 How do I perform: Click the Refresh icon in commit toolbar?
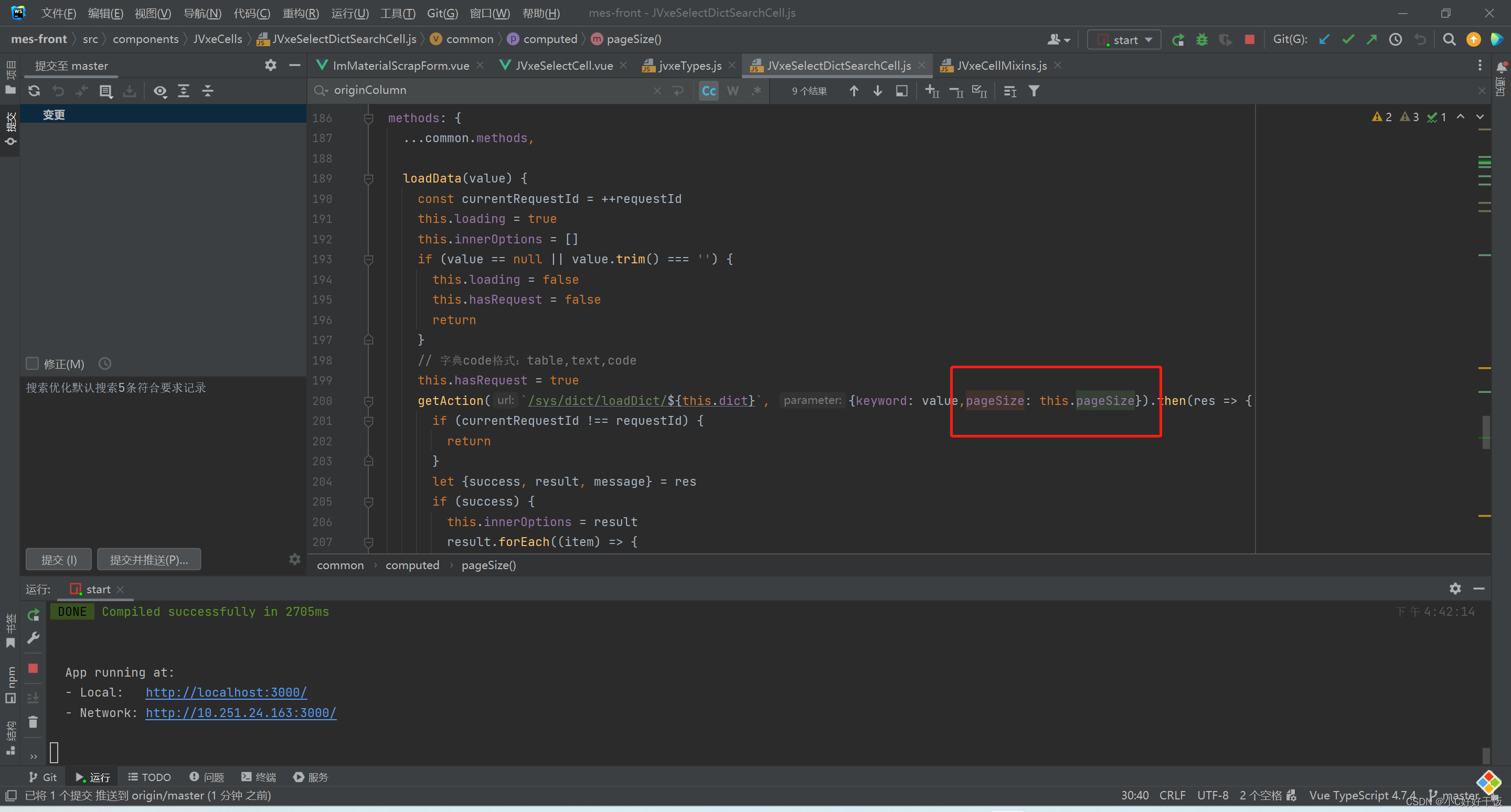coord(34,91)
